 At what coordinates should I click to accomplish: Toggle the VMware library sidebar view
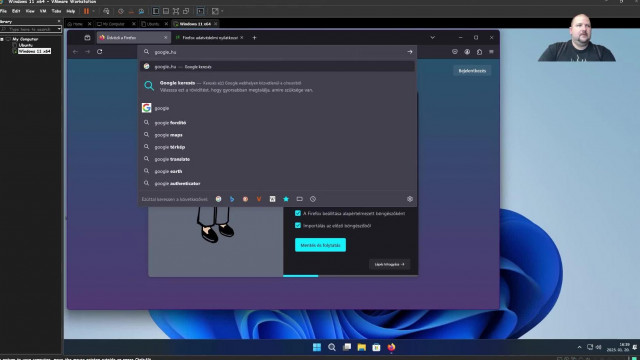pos(156,11)
